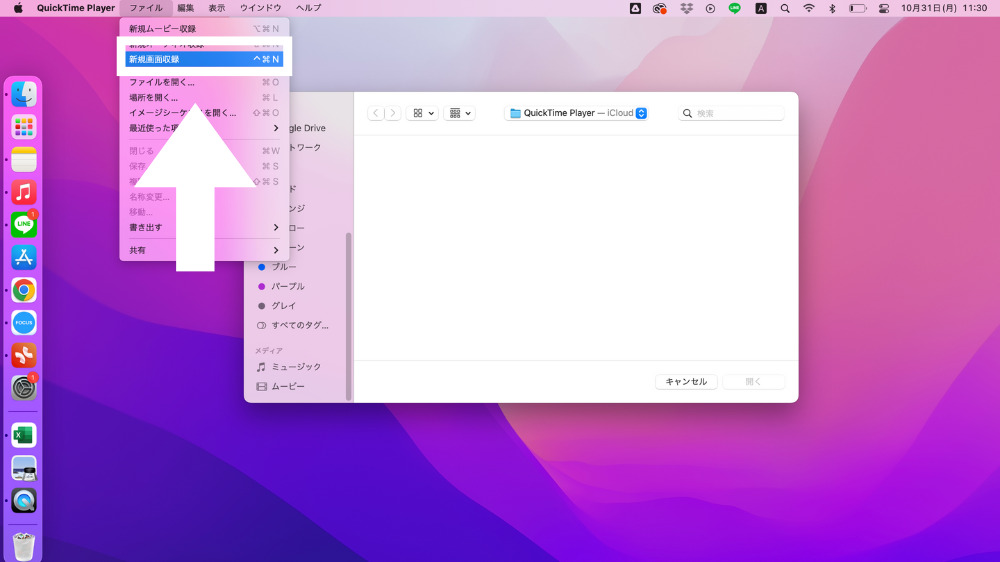Open the ウインドウ menu
Image resolution: width=1000 pixels, height=562 pixels.
pyautogui.click(x=260, y=8)
